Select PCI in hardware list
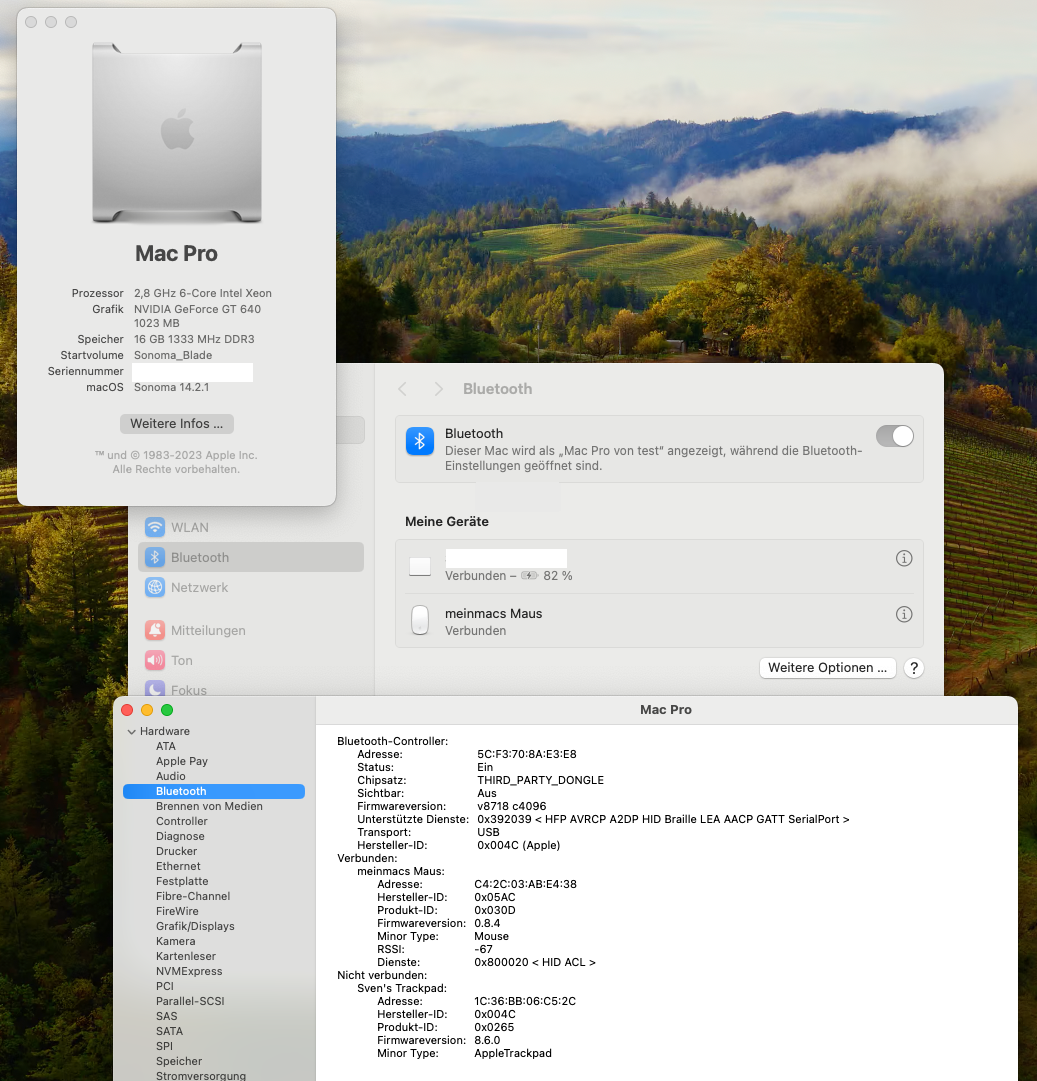This screenshot has height=1081, width=1037. 165,987
